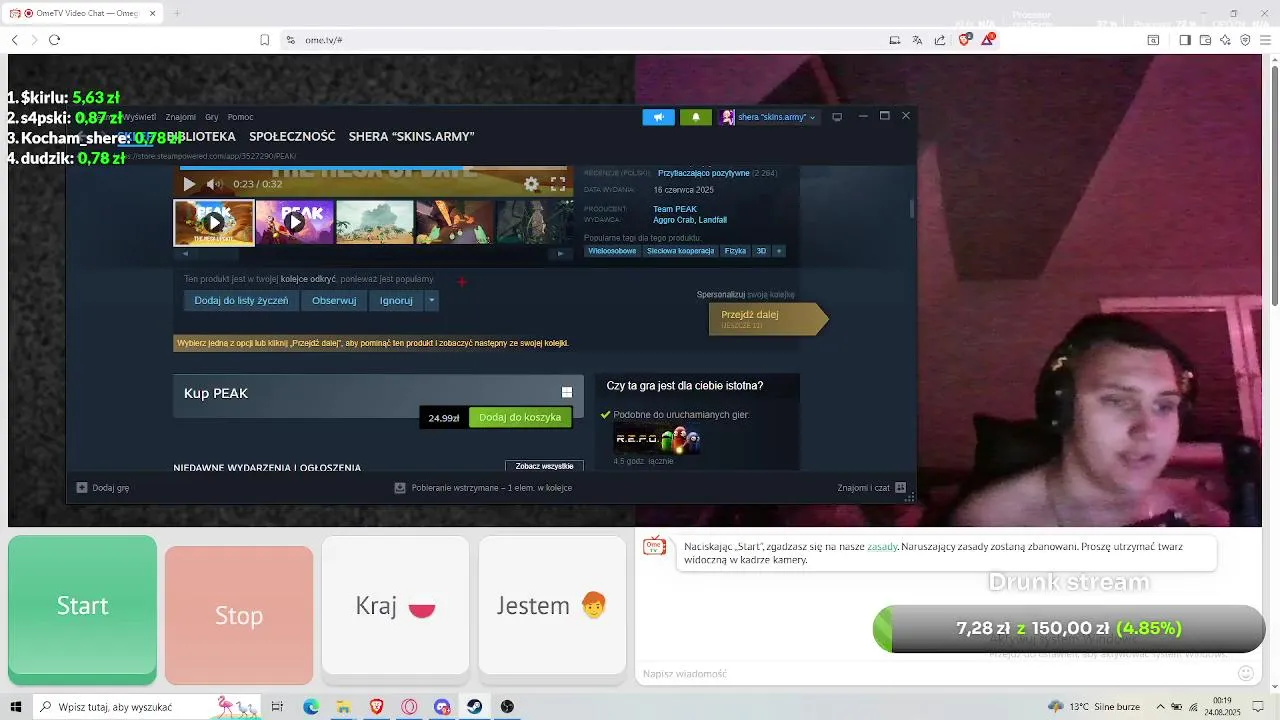Open SHERA "SKINS.ARMY" profile tab

click(x=411, y=136)
